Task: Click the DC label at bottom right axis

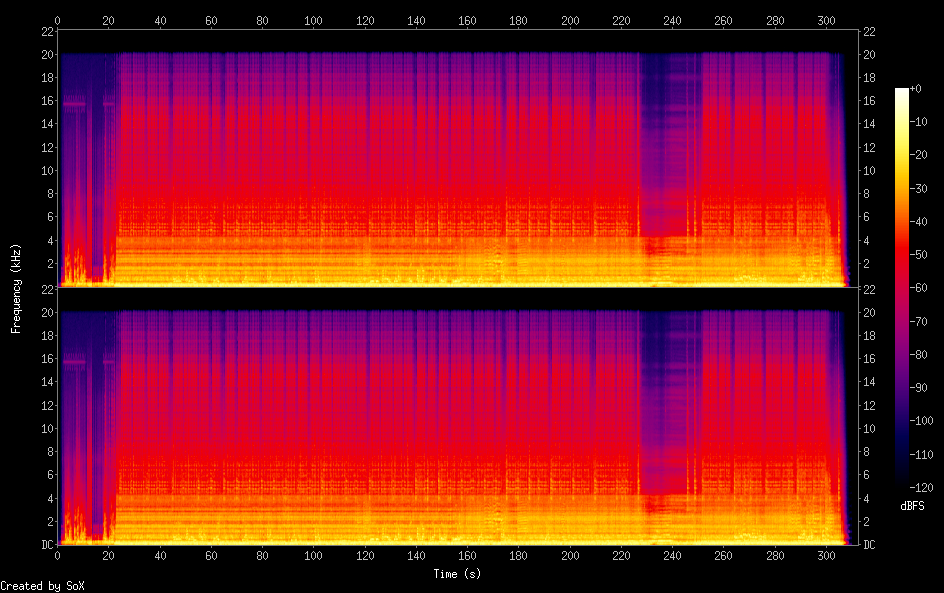Action: point(870,545)
